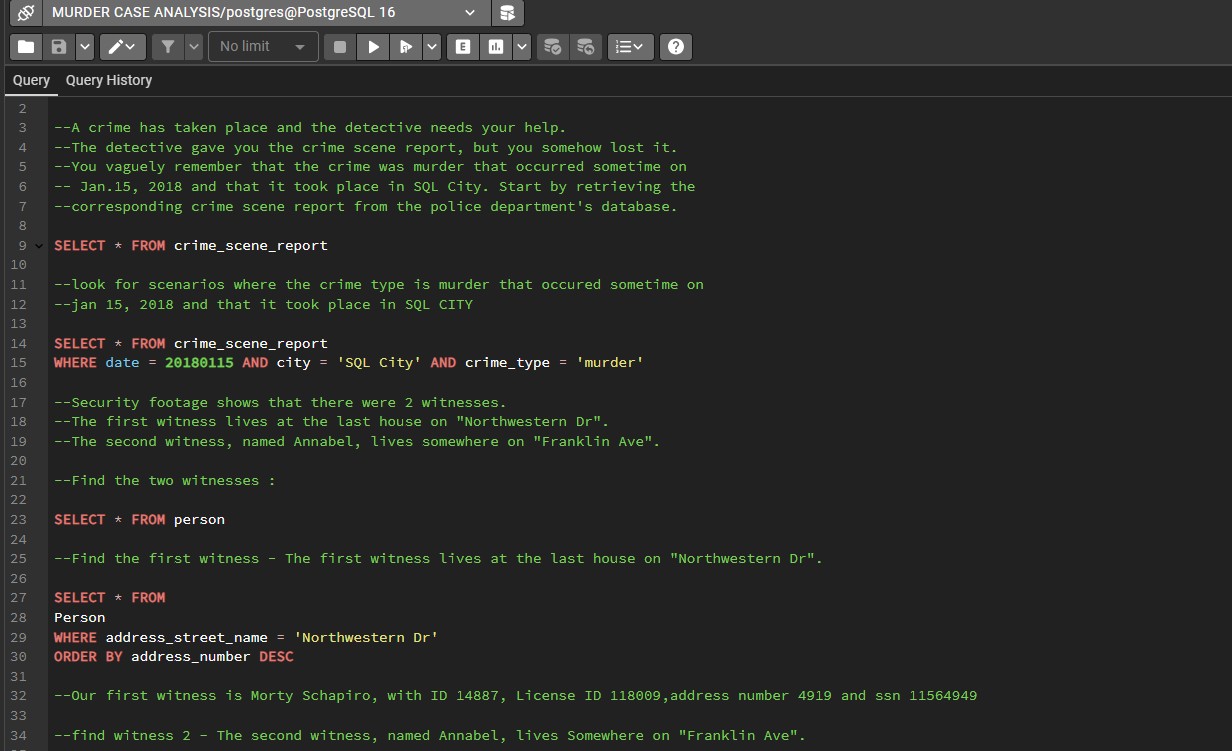
Task: Click the 'SQL City' string literal
Action: (379, 363)
